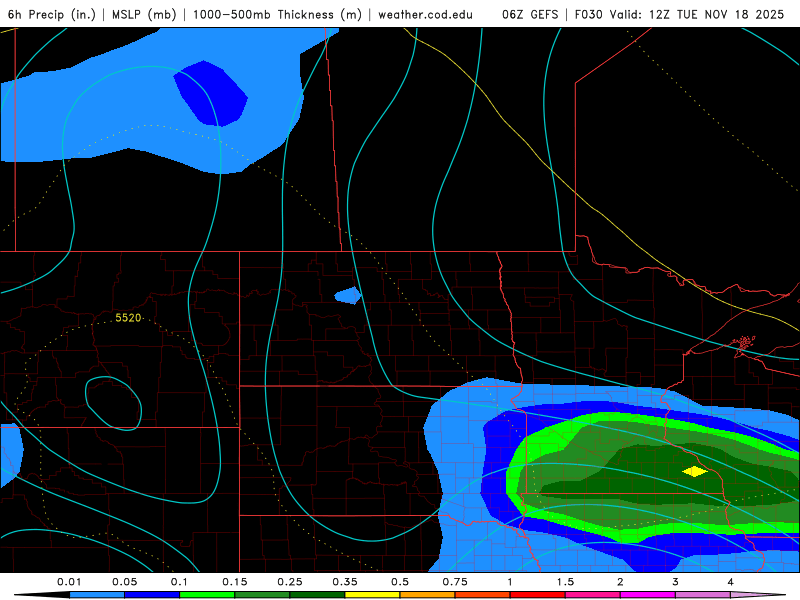The image size is (800, 600).
Task: Click the '06Z GEFS' model run label
Action: (530, 15)
